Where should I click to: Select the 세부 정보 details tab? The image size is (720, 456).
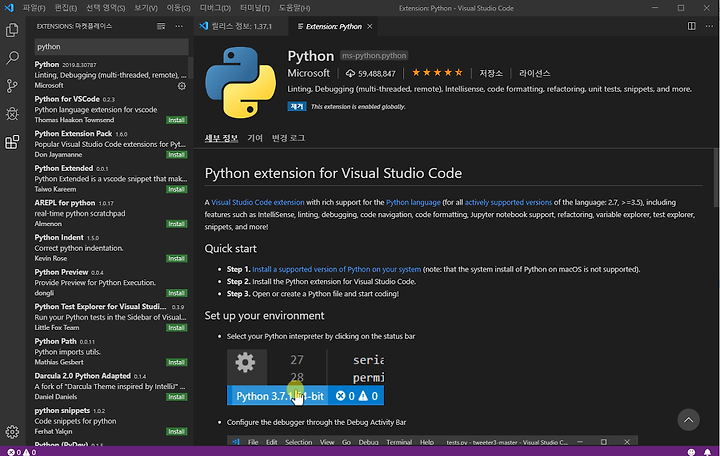[x=221, y=138]
